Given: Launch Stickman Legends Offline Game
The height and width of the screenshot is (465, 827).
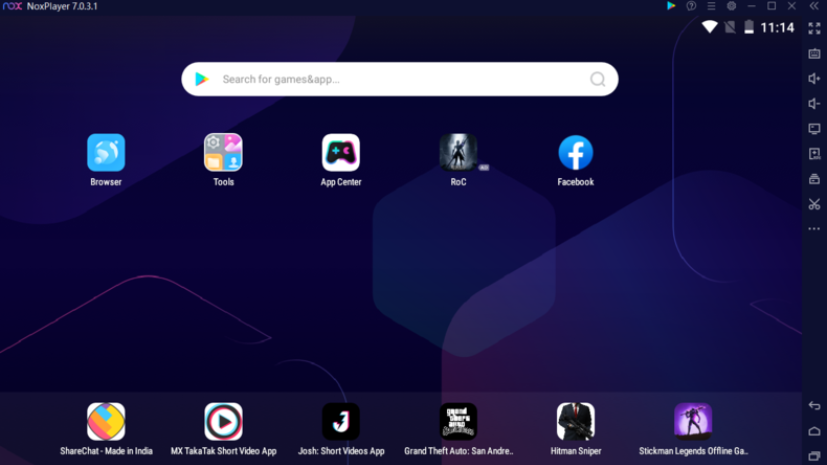Looking at the screenshot, I should pos(693,422).
